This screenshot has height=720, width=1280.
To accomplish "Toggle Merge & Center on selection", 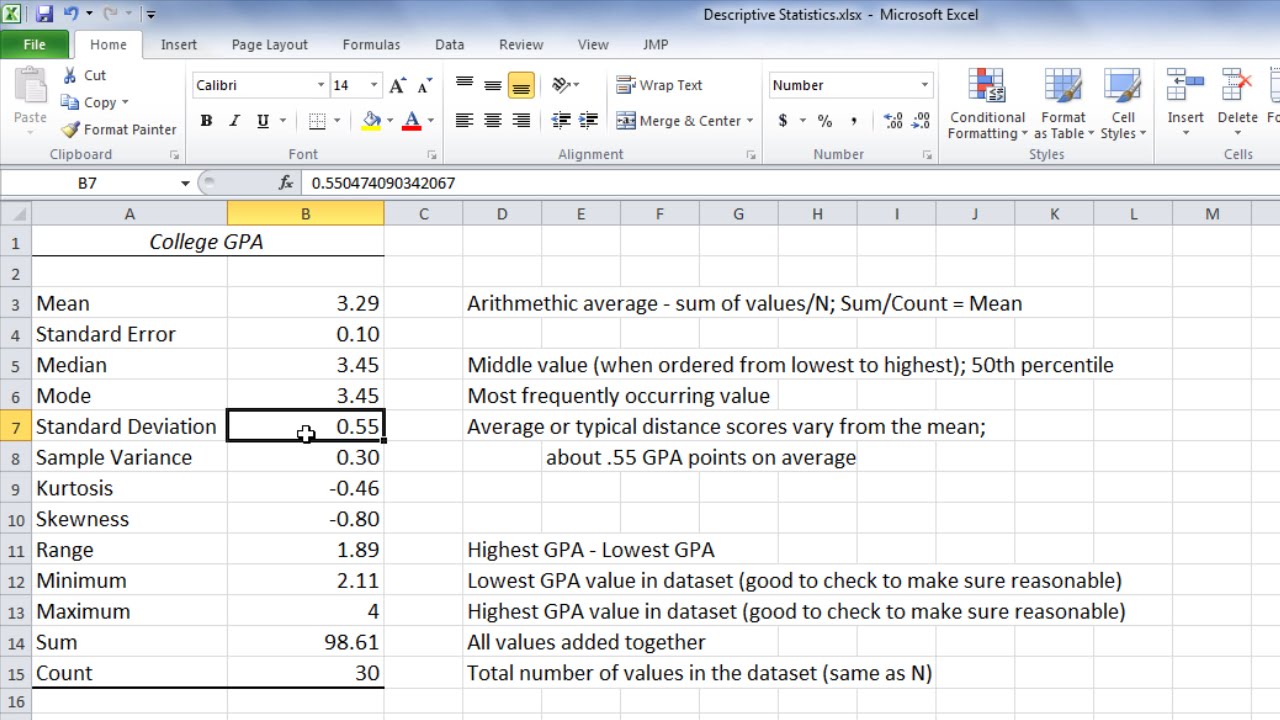I will 678,121.
